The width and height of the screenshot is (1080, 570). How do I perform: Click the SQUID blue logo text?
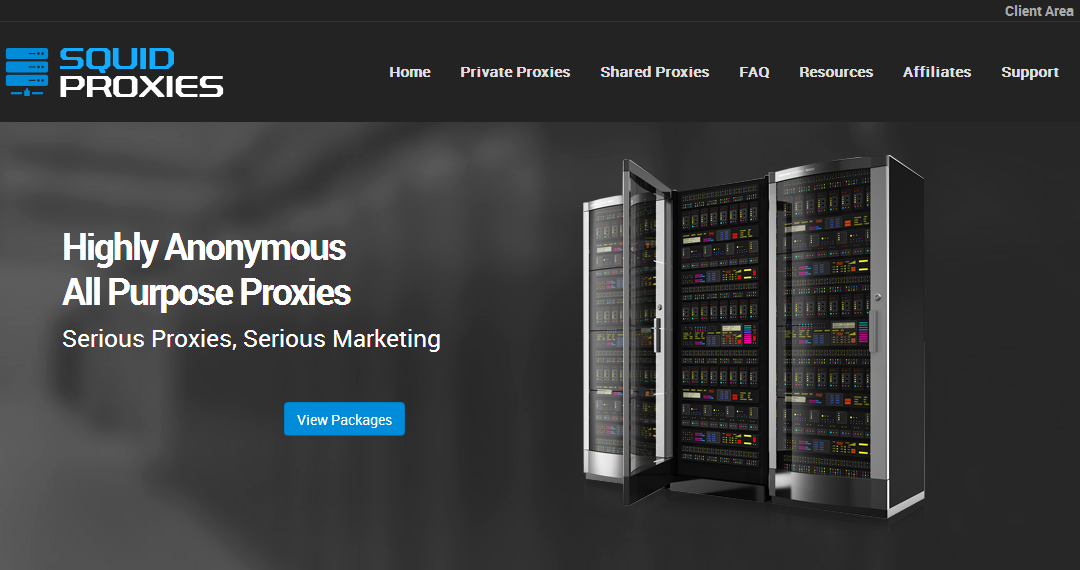pos(116,59)
